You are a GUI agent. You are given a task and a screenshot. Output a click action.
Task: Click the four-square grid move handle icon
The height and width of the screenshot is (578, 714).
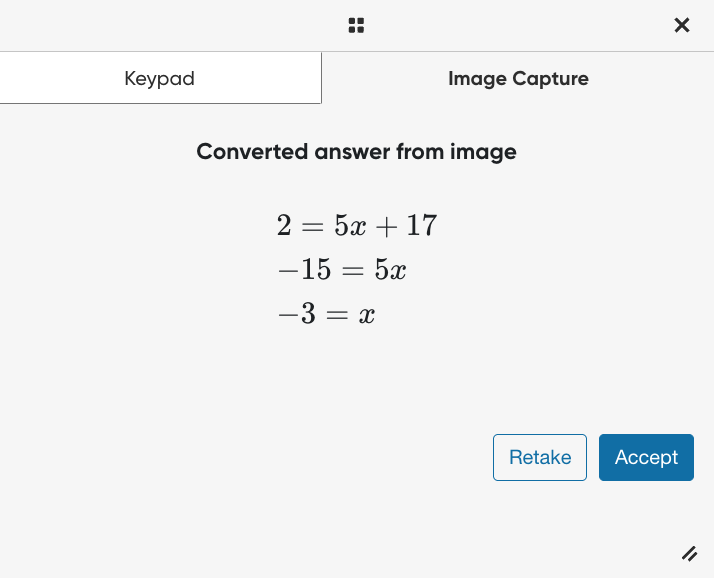pyautogui.click(x=356, y=26)
